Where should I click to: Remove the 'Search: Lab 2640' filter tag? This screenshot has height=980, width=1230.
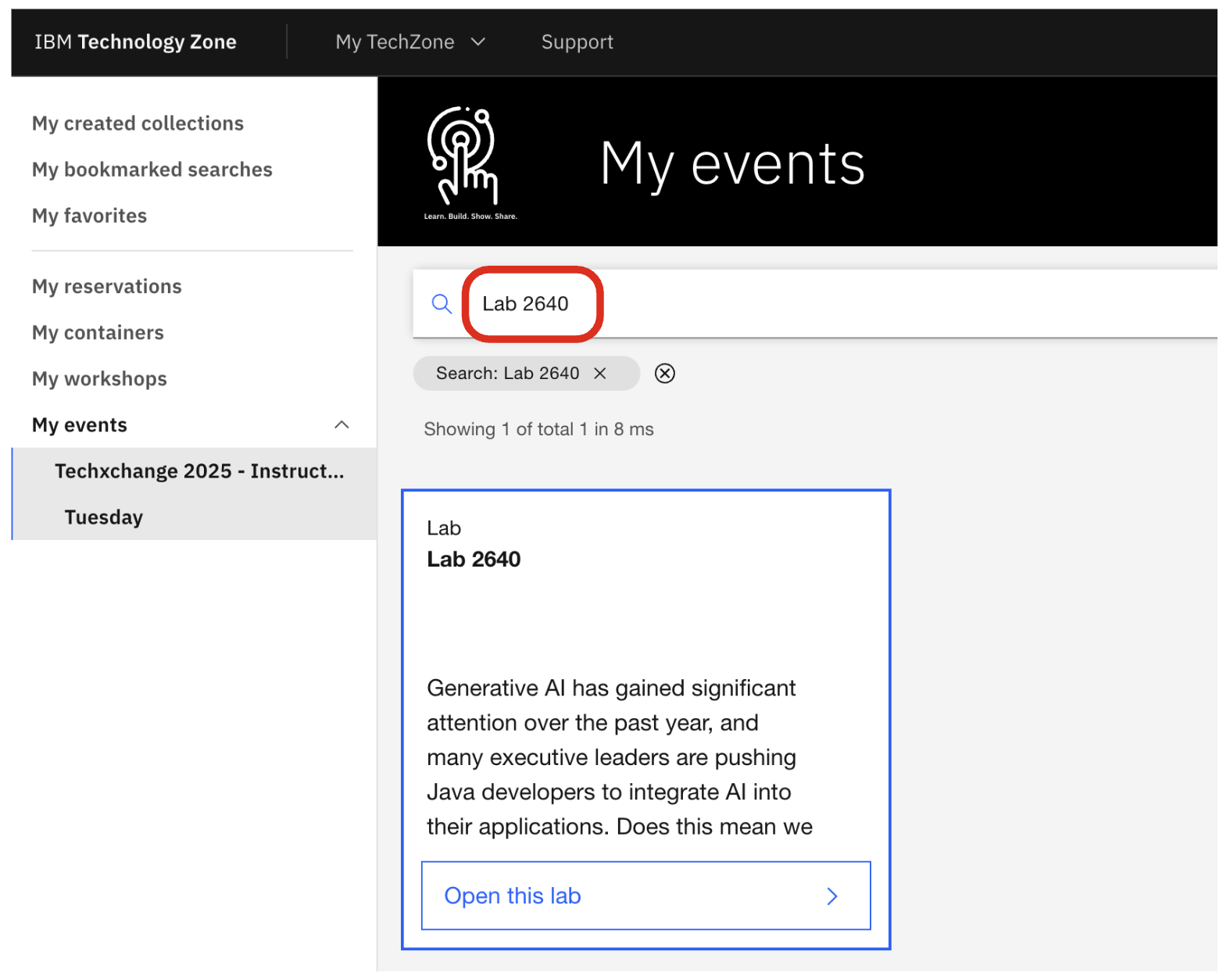599,374
